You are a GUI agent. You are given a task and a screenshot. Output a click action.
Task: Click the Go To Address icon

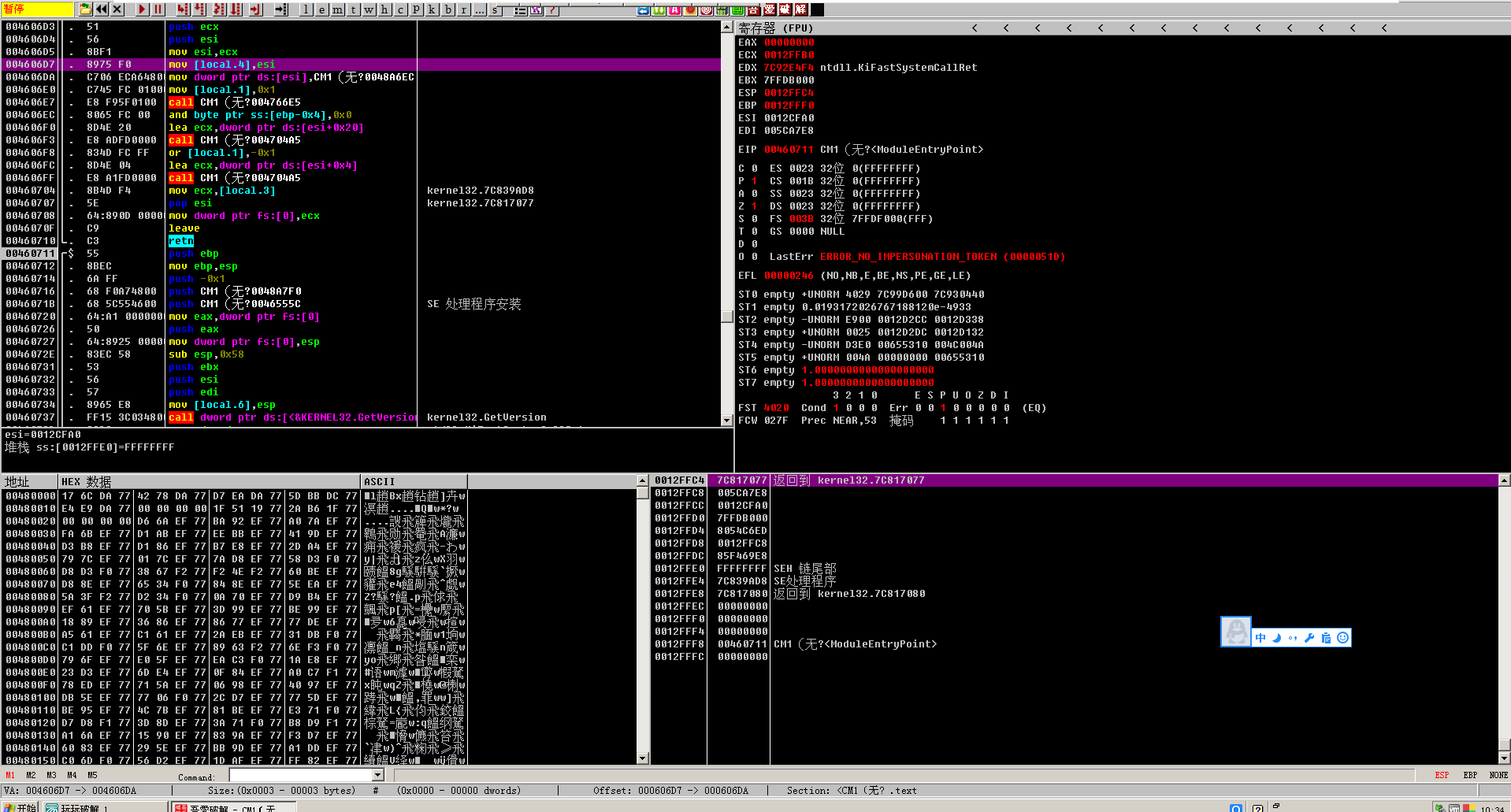tap(281, 9)
